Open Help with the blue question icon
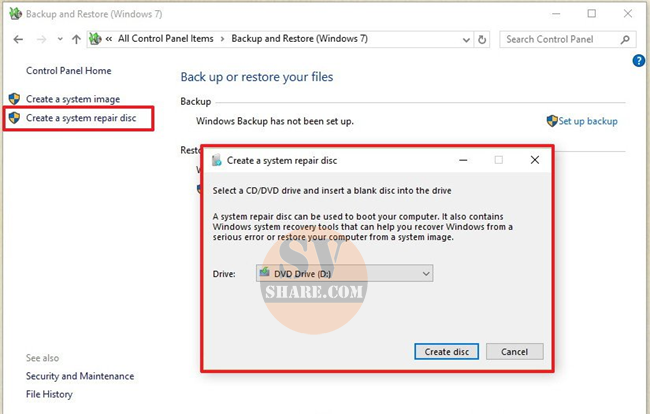650x414 pixels. click(638, 61)
